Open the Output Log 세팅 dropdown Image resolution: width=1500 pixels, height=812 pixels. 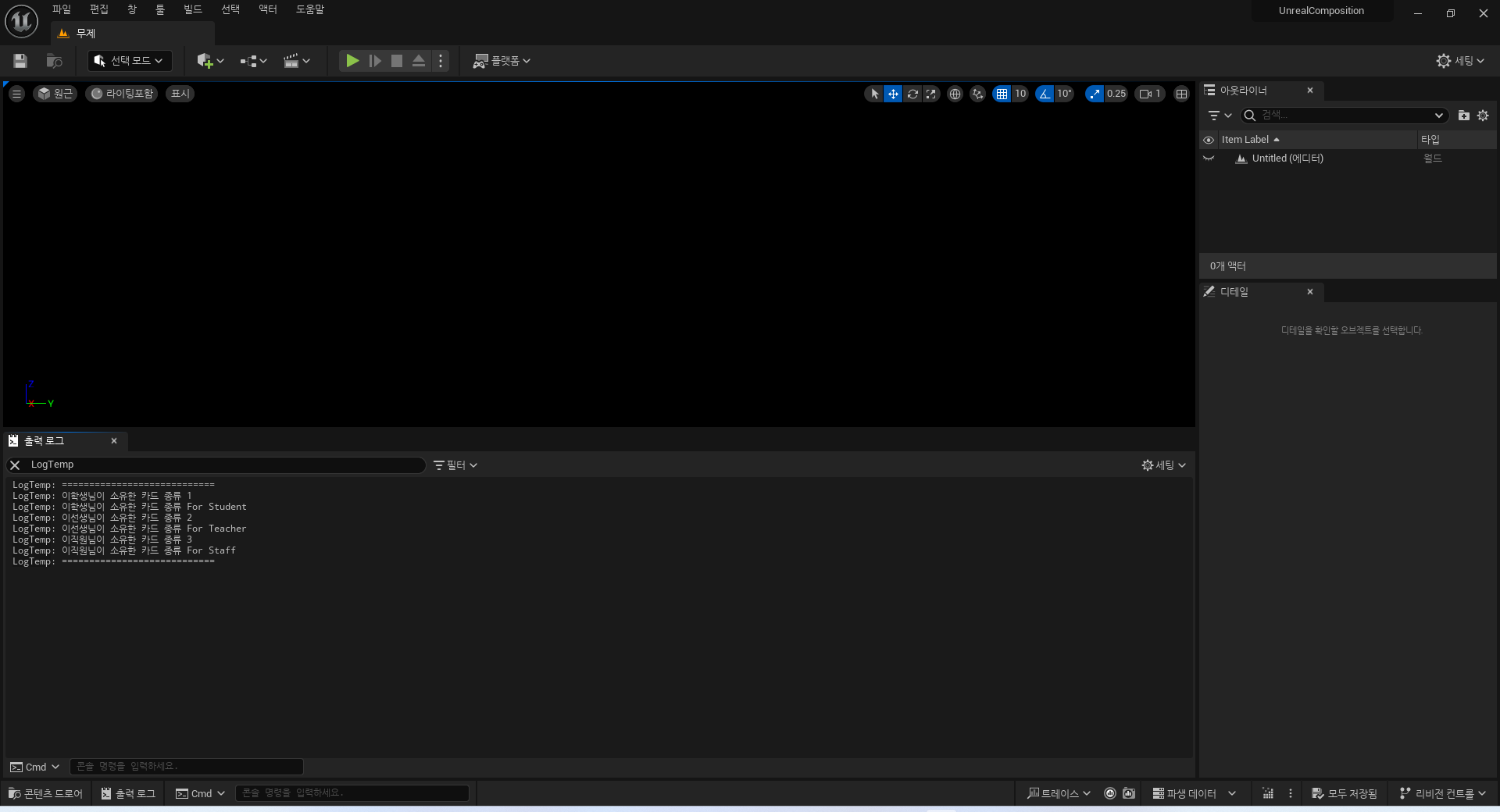(x=1164, y=465)
